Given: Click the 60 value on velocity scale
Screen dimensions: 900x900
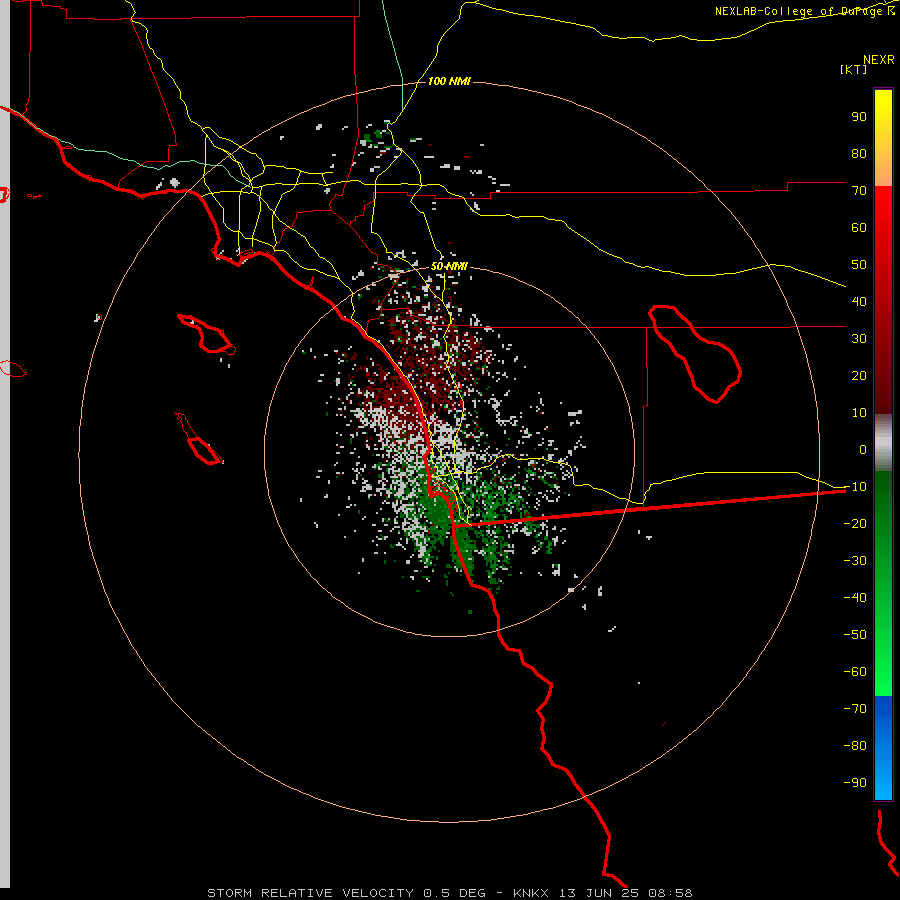Looking at the screenshot, I should tap(859, 227).
